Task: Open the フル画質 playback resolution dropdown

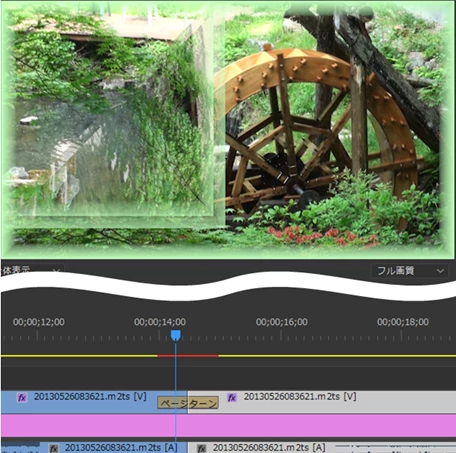Action: 410,271
